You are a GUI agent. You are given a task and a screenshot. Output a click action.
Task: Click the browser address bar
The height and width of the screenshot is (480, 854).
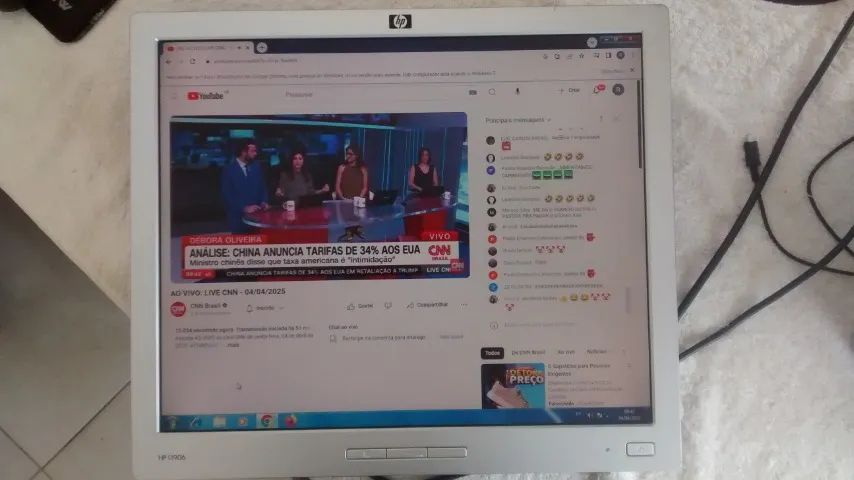[370, 60]
